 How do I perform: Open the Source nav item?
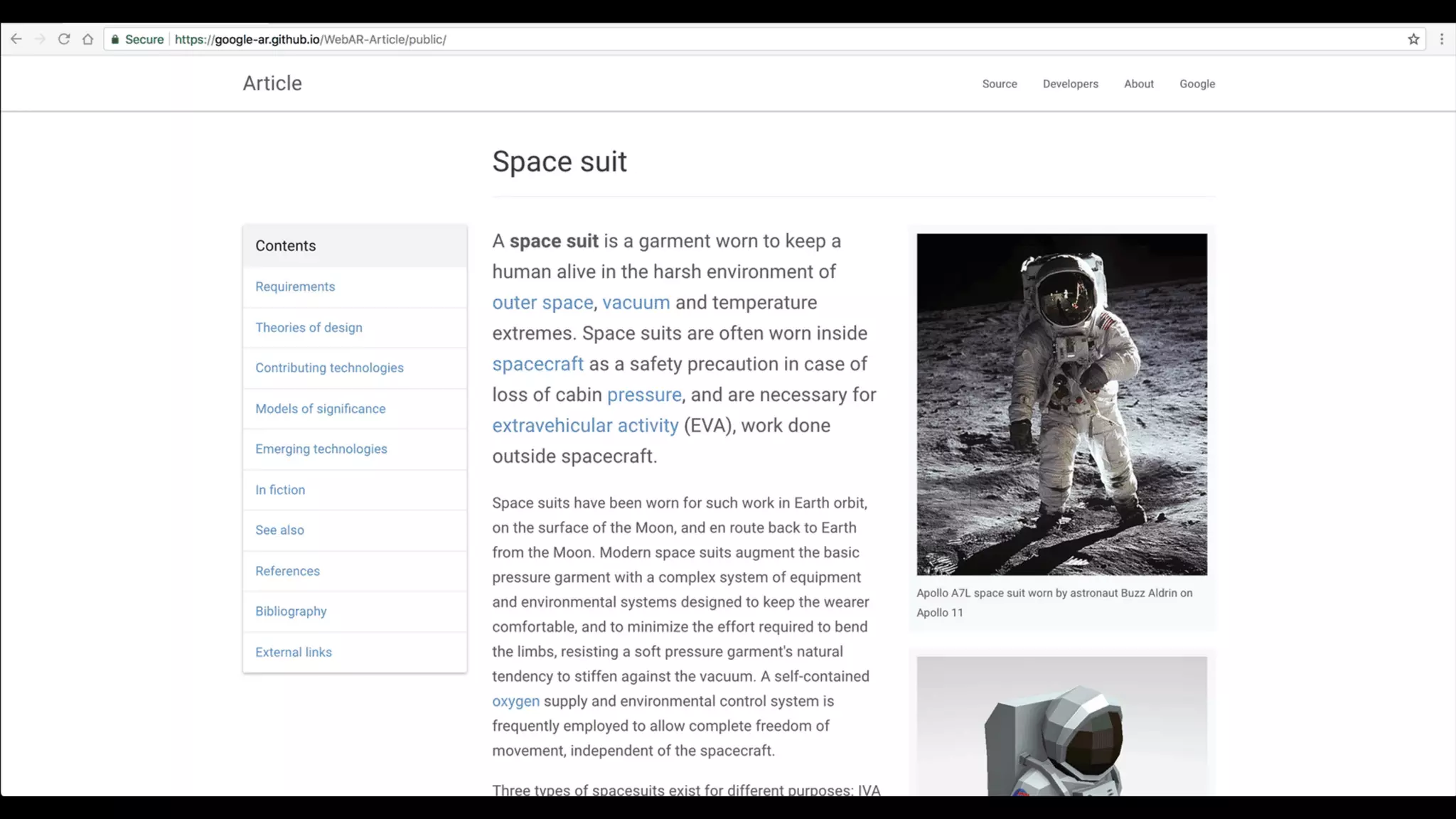1000,84
